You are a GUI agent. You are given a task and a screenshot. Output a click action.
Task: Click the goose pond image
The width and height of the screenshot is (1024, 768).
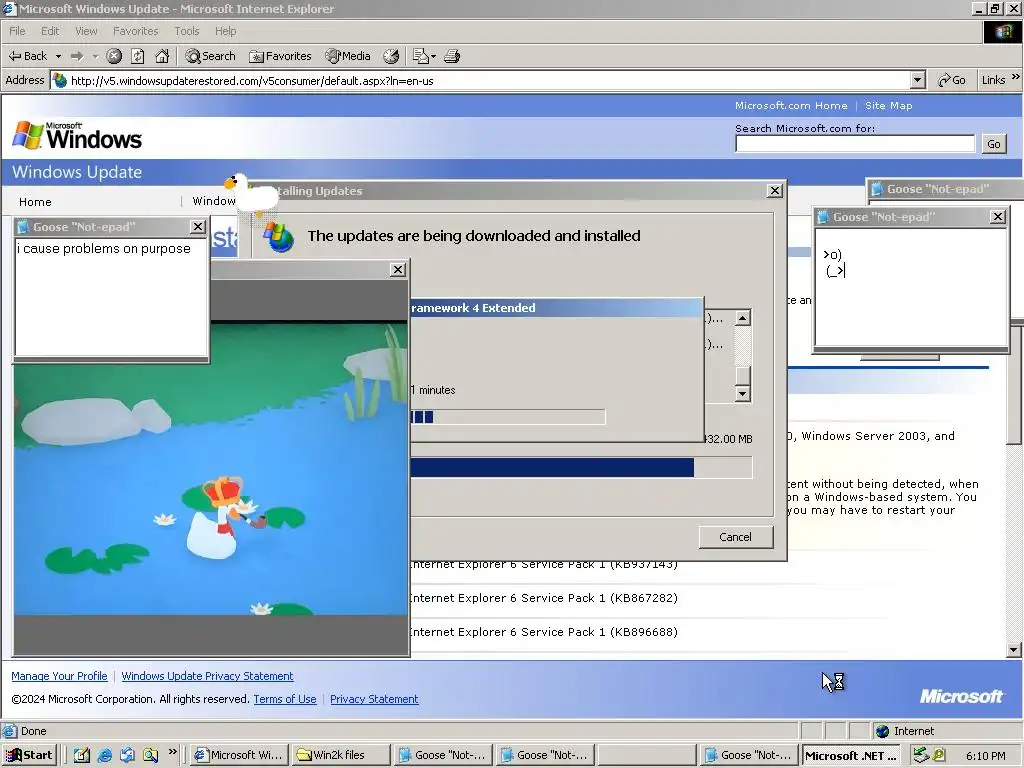point(210,469)
